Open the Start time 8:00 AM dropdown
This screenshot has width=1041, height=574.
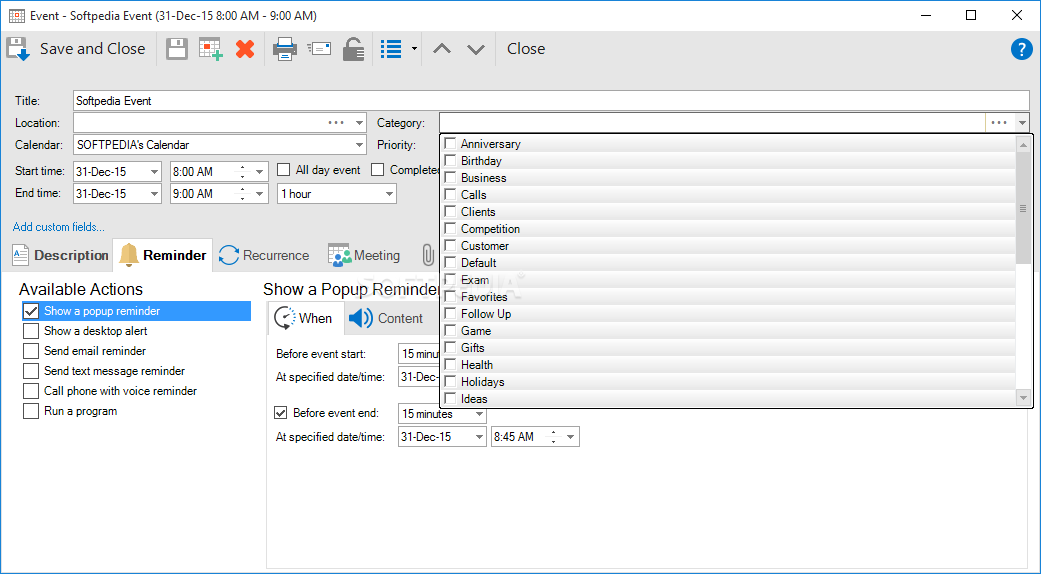(x=260, y=171)
